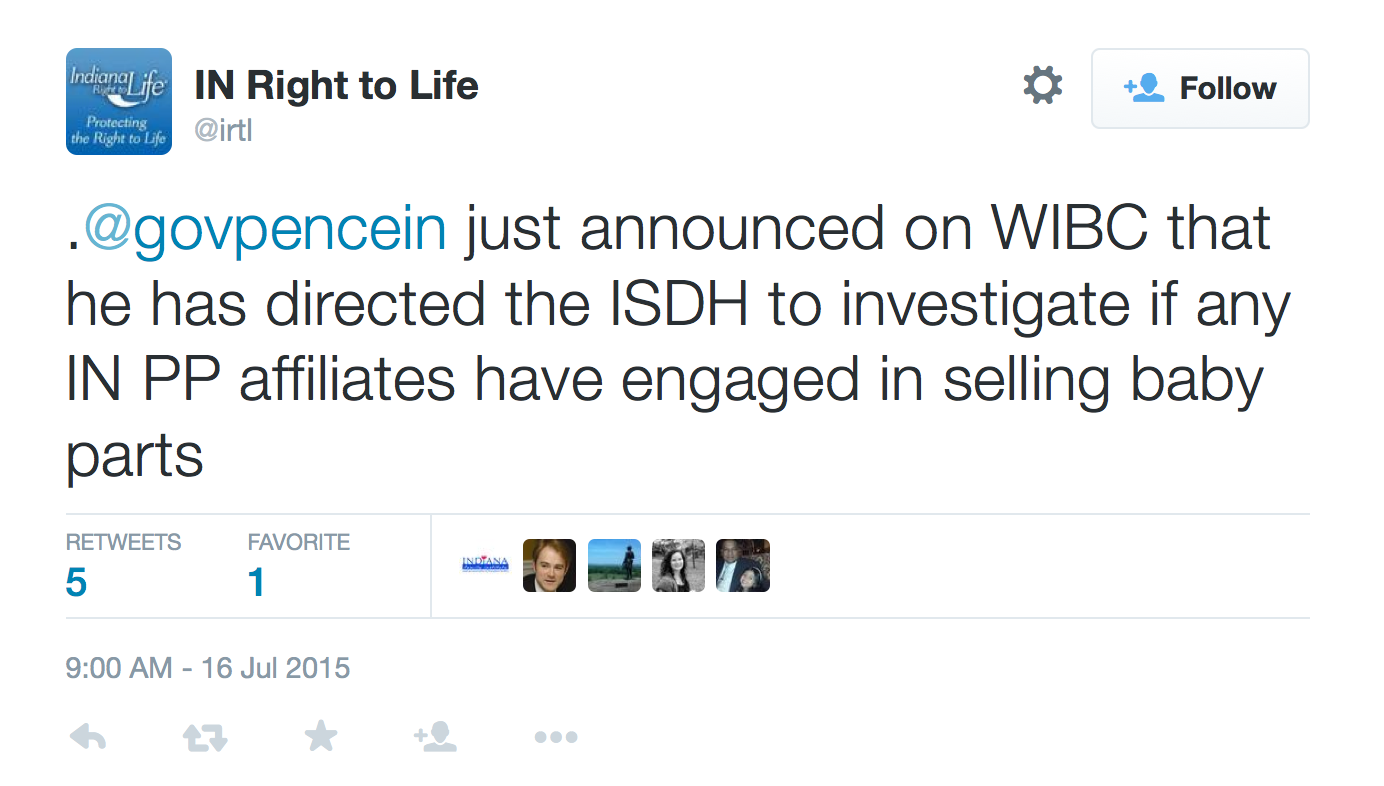The image size is (1384, 786).
Task: Open the gear settings dropdown
Action: pos(1042,86)
